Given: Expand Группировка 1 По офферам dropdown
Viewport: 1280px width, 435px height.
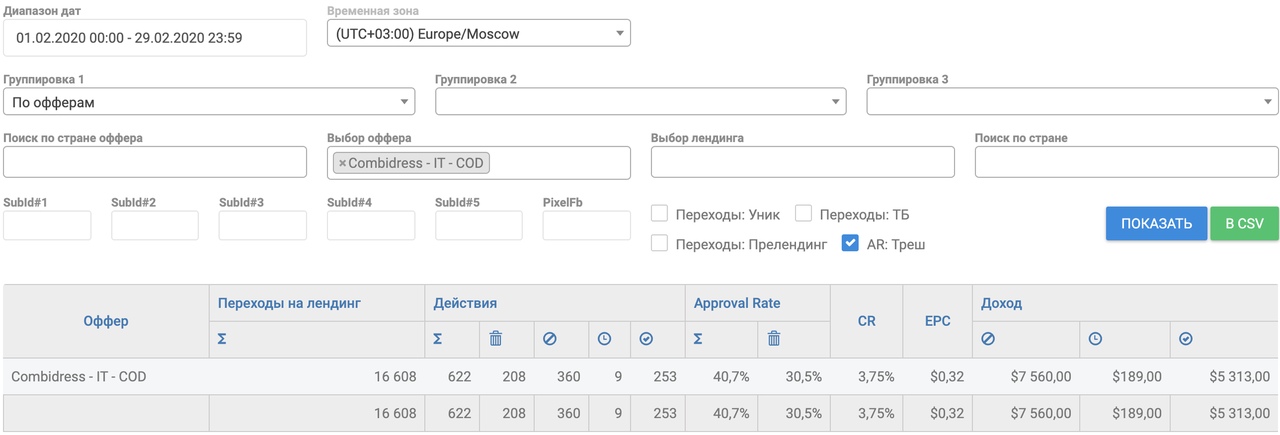Looking at the screenshot, I should pos(209,102).
